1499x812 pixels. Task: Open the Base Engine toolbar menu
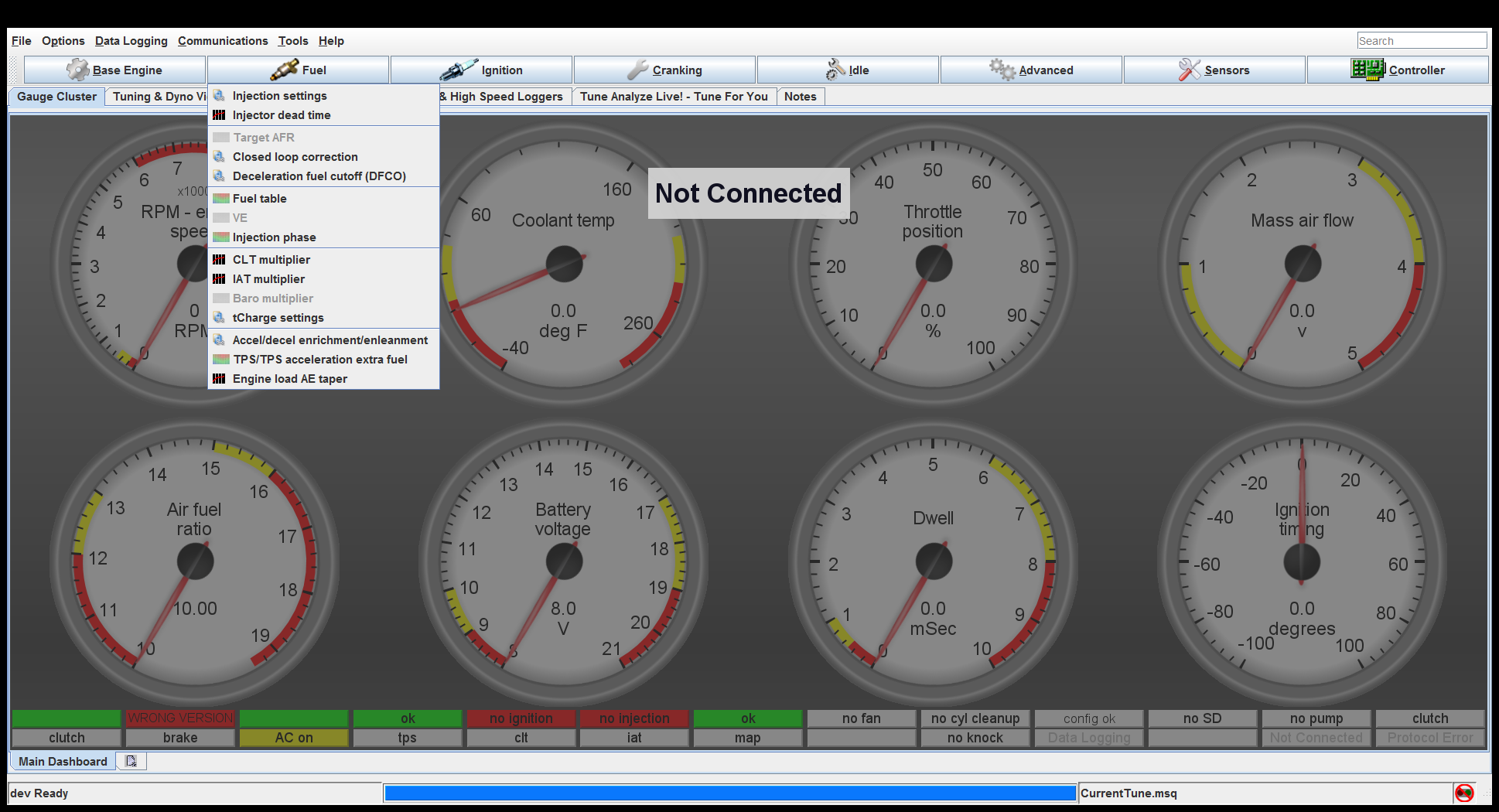tap(114, 70)
